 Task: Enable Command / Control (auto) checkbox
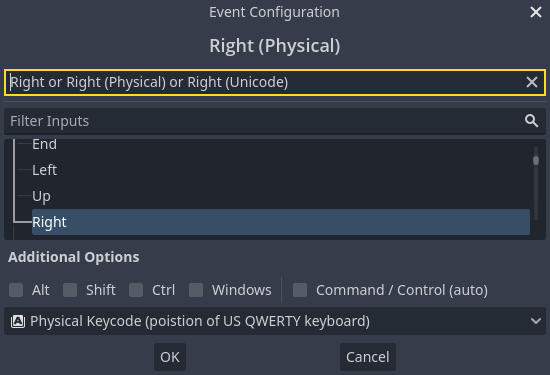point(300,290)
